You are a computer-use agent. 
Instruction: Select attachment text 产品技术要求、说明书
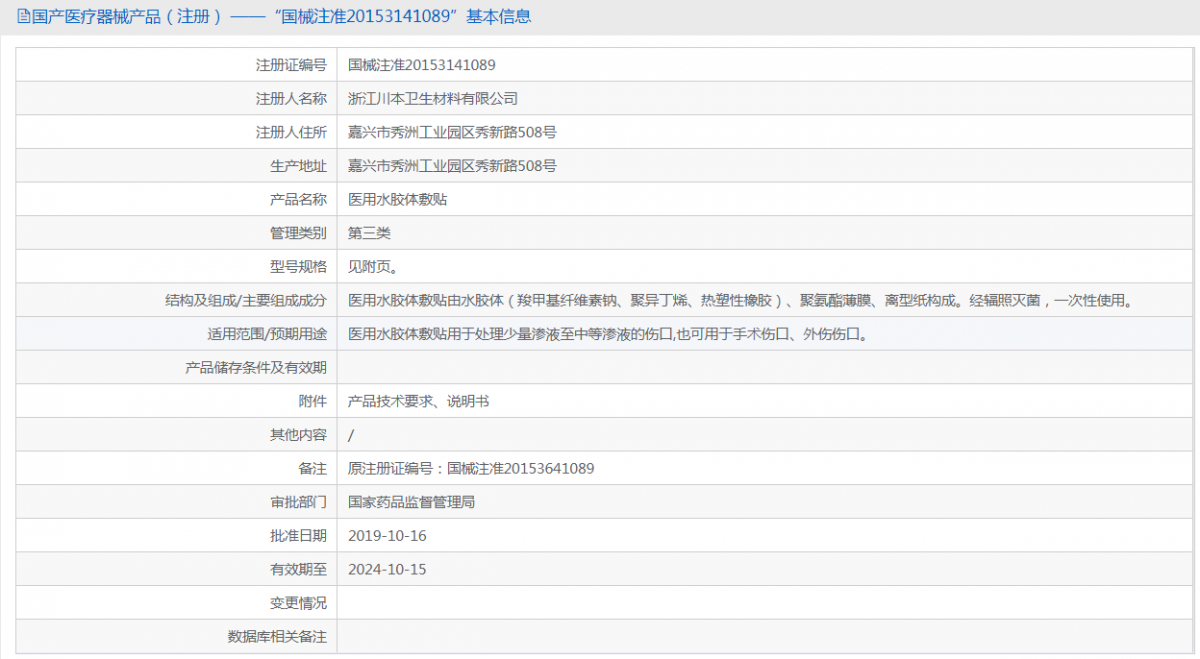tap(418, 401)
